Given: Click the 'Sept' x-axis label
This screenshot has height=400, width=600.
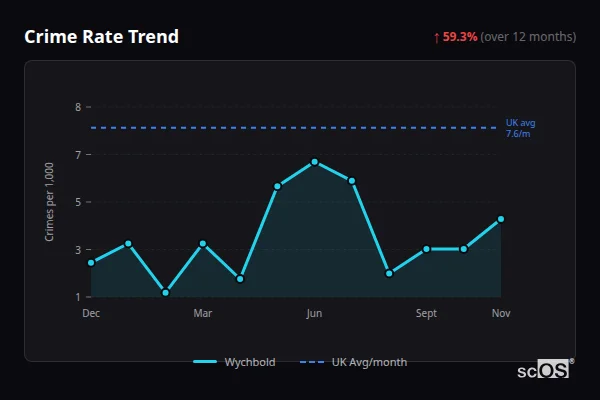Looking at the screenshot, I should (x=426, y=313).
